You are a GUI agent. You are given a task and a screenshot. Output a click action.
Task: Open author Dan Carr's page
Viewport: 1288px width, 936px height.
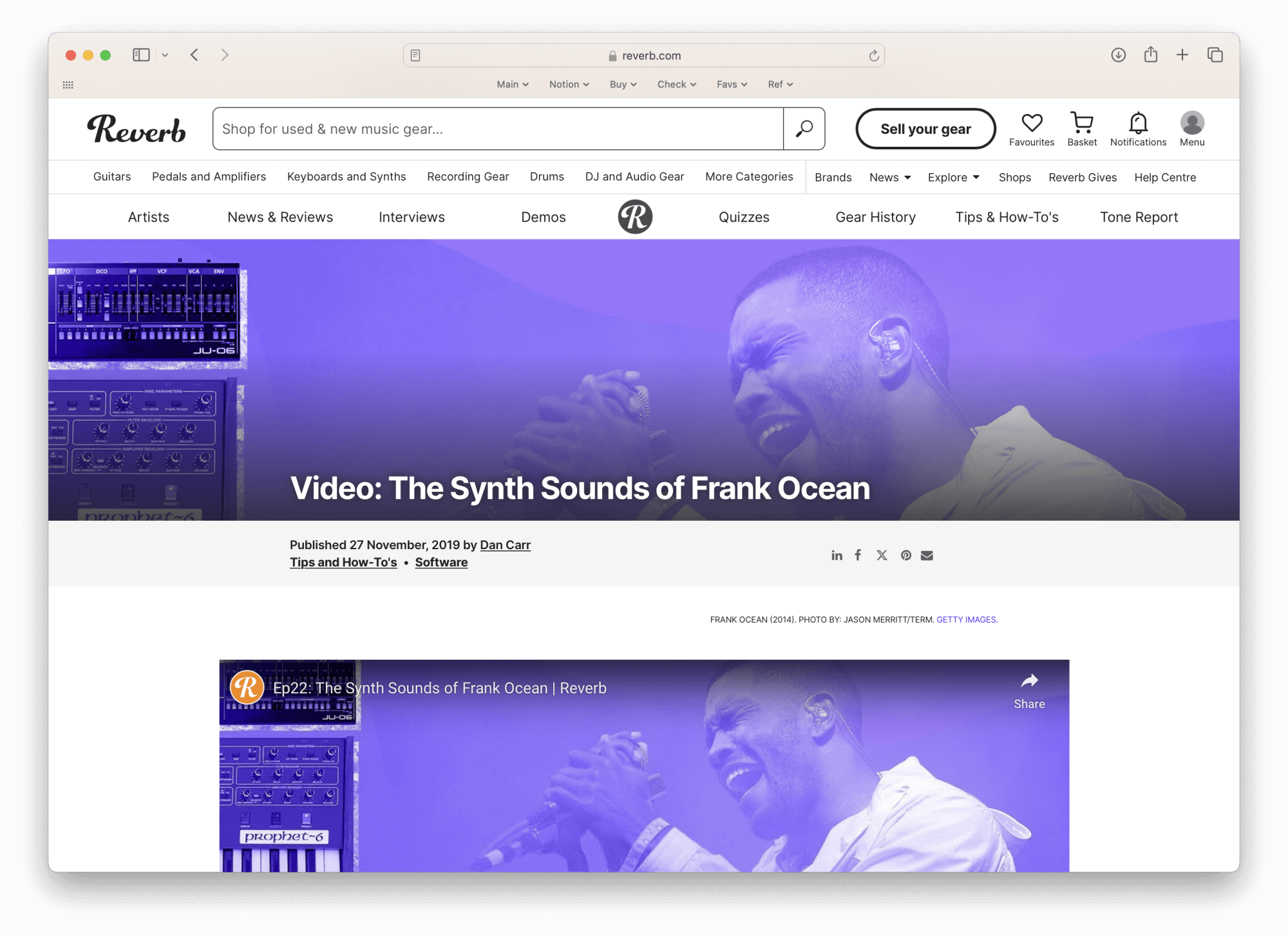[x=505, y=545]
